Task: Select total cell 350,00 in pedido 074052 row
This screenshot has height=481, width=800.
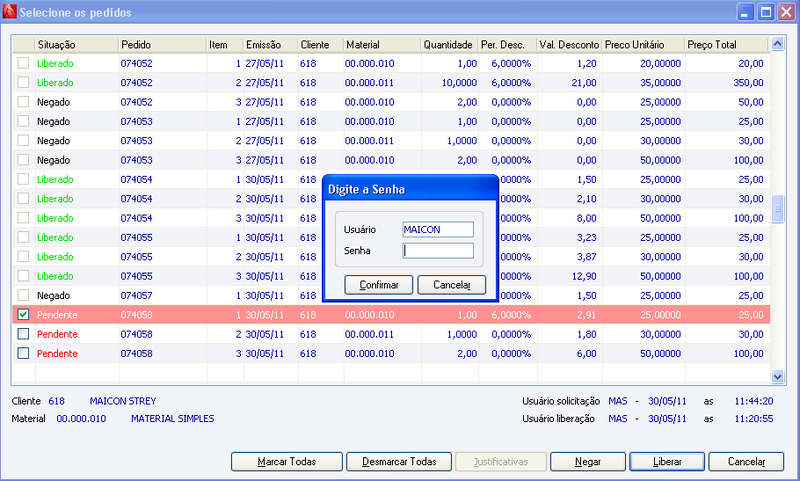Action: 748,83
